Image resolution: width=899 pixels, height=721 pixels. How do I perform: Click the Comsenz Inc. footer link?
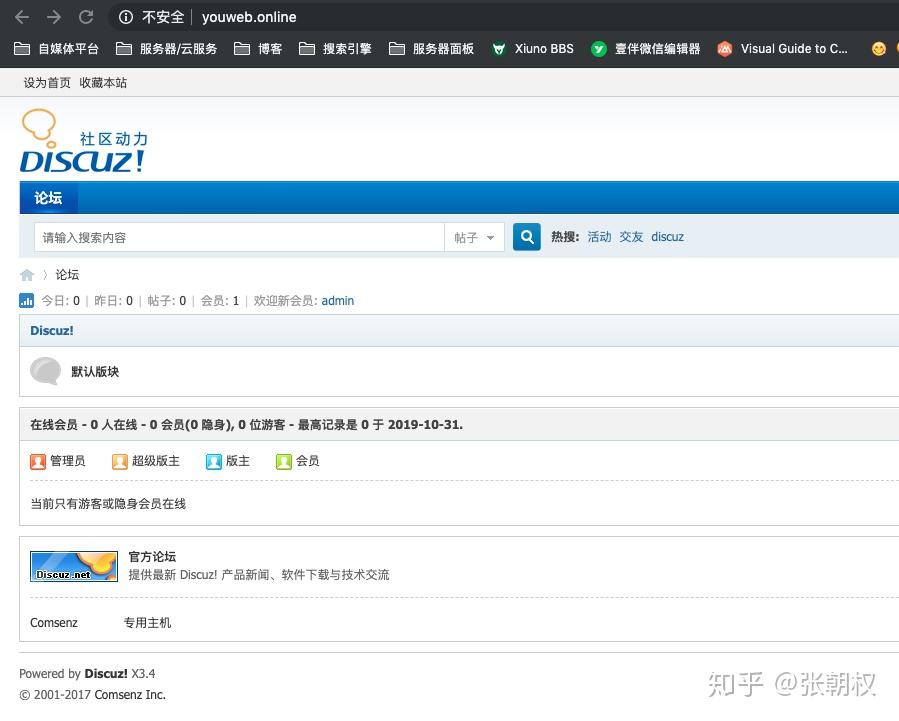pos(130,695)
